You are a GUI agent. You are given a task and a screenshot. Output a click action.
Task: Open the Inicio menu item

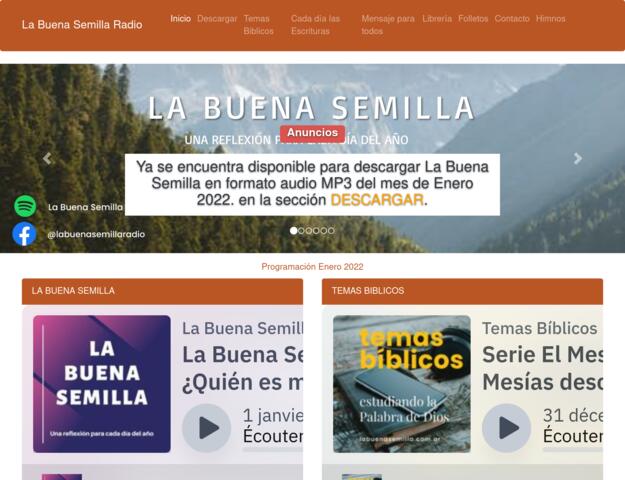tap(180, 18)
